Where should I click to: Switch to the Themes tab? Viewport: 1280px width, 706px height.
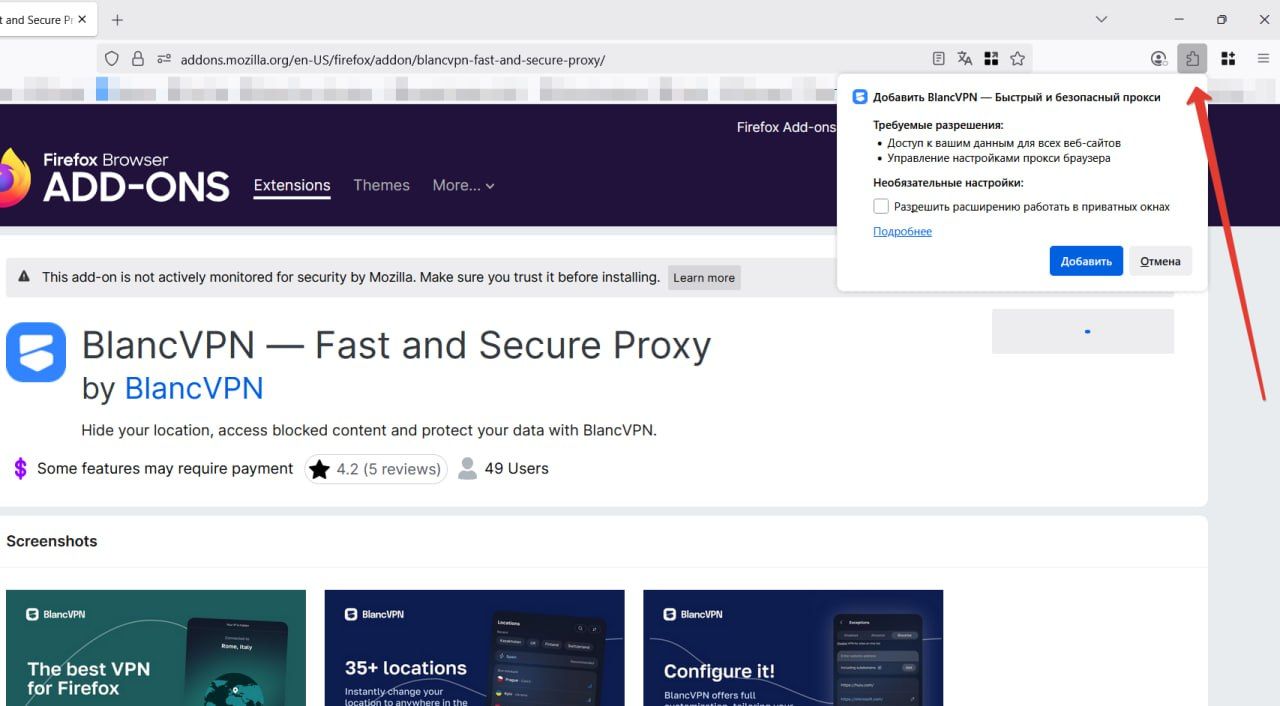coord(381,185)
